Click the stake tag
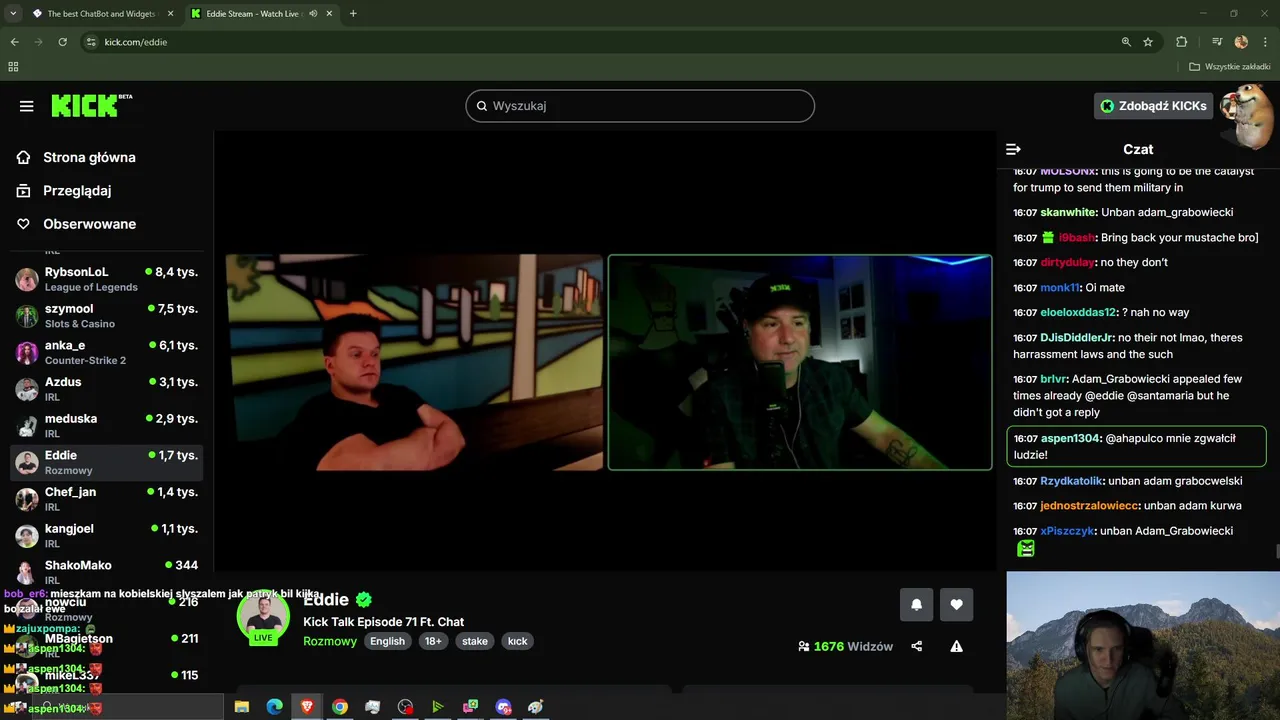The height and width of the screenshot is (720, 1280). pos(475,641)
